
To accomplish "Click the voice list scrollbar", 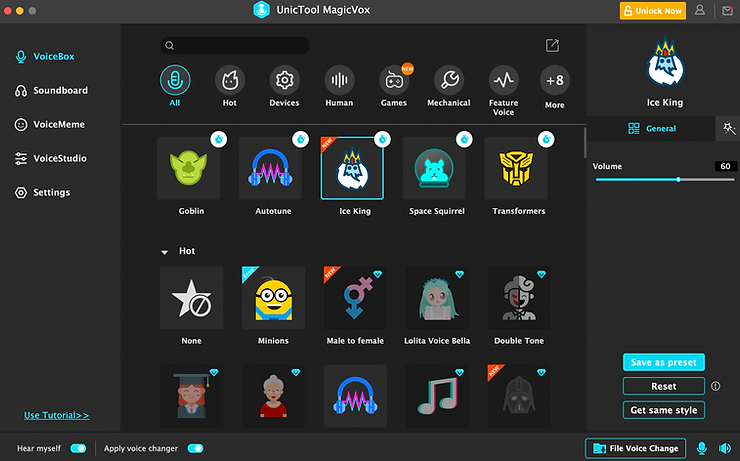I will [585, 142].
